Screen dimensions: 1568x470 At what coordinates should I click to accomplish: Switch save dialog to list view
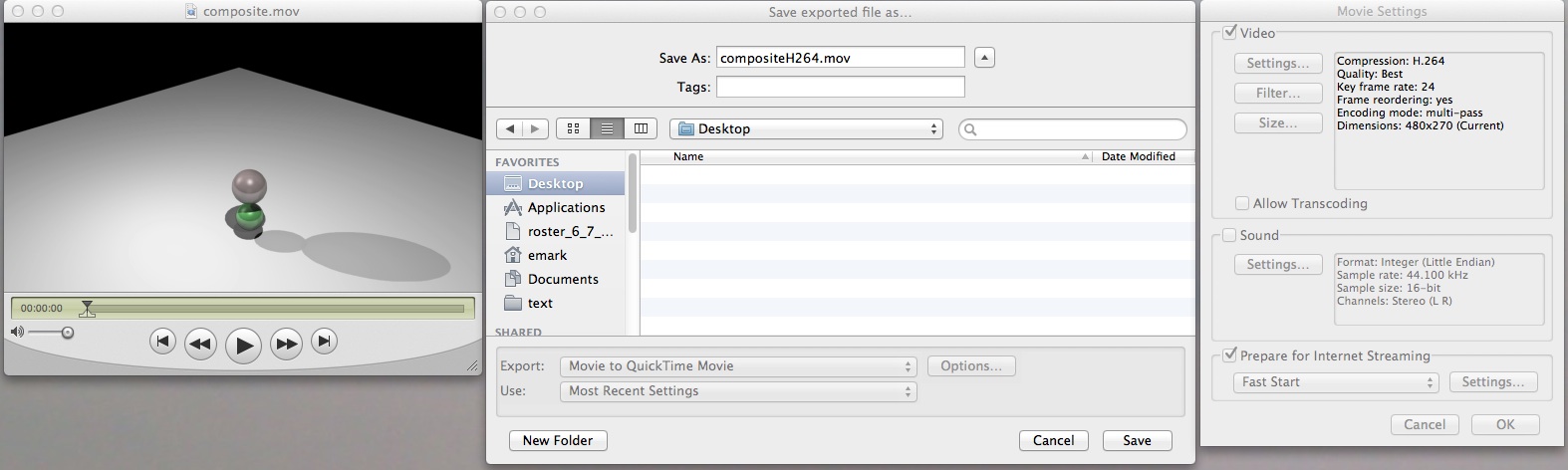click(x=607, y=128)
